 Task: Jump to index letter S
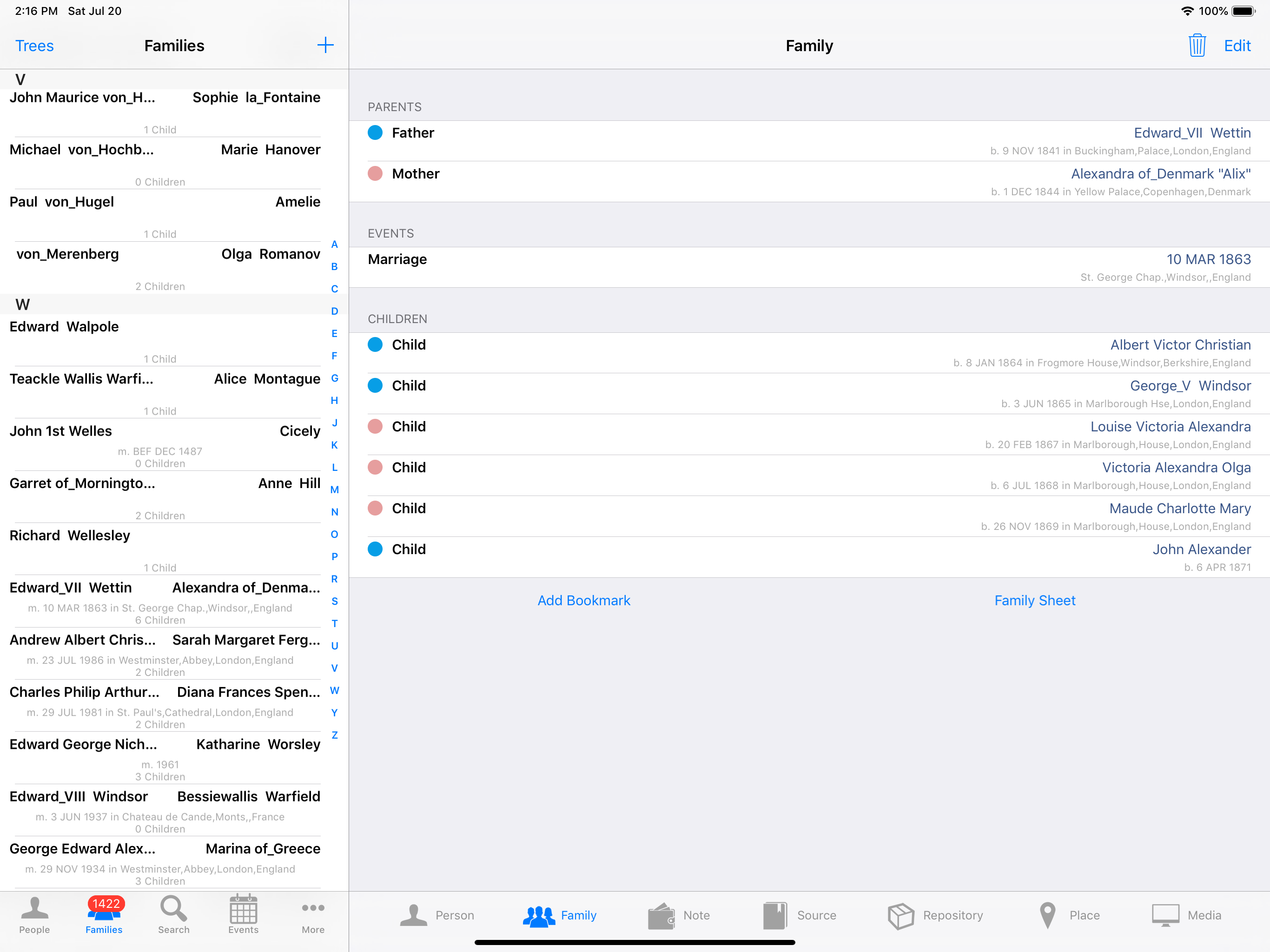pos(335,601)
